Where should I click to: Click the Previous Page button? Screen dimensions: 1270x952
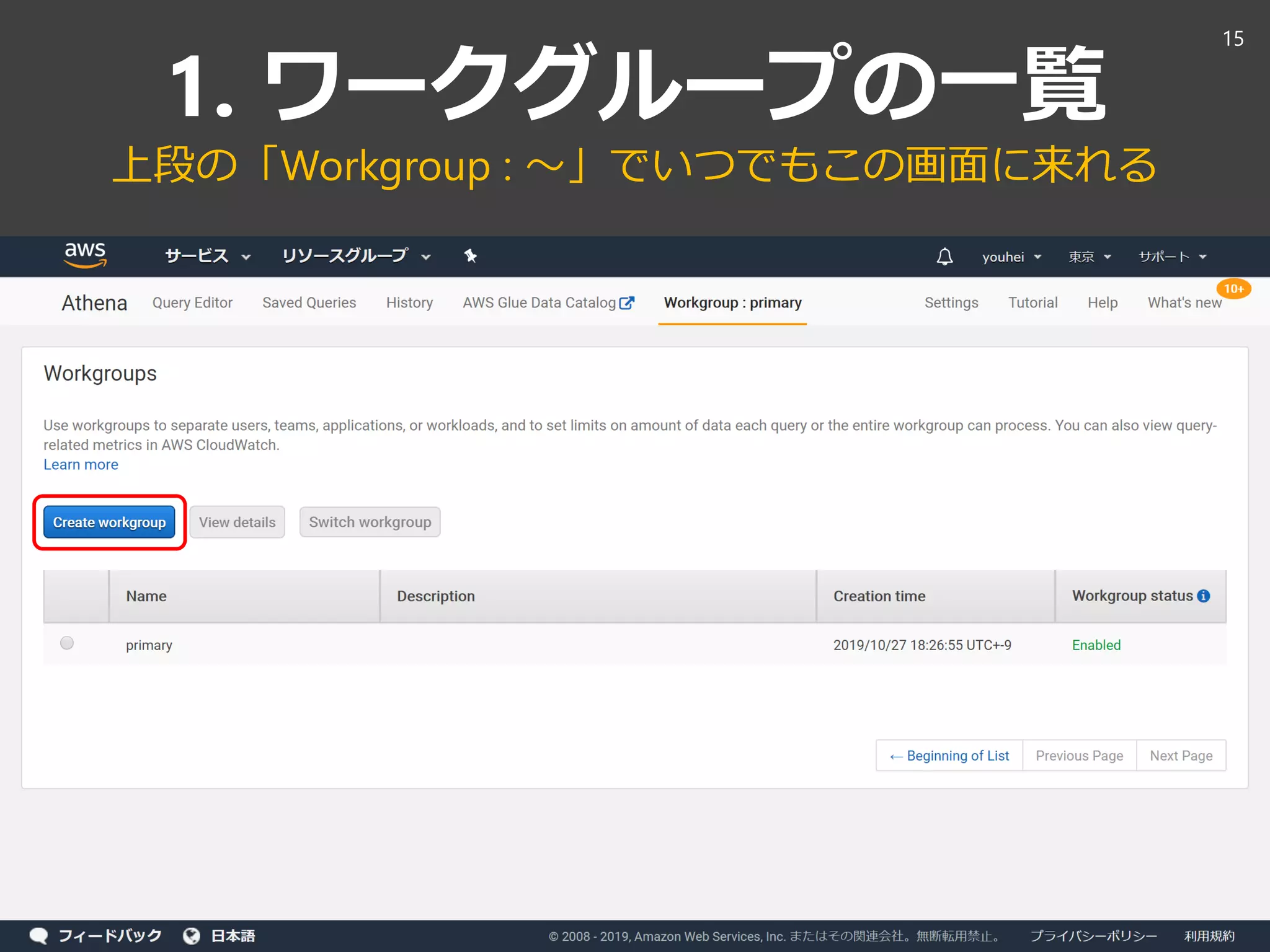(x=1079, y=756)
